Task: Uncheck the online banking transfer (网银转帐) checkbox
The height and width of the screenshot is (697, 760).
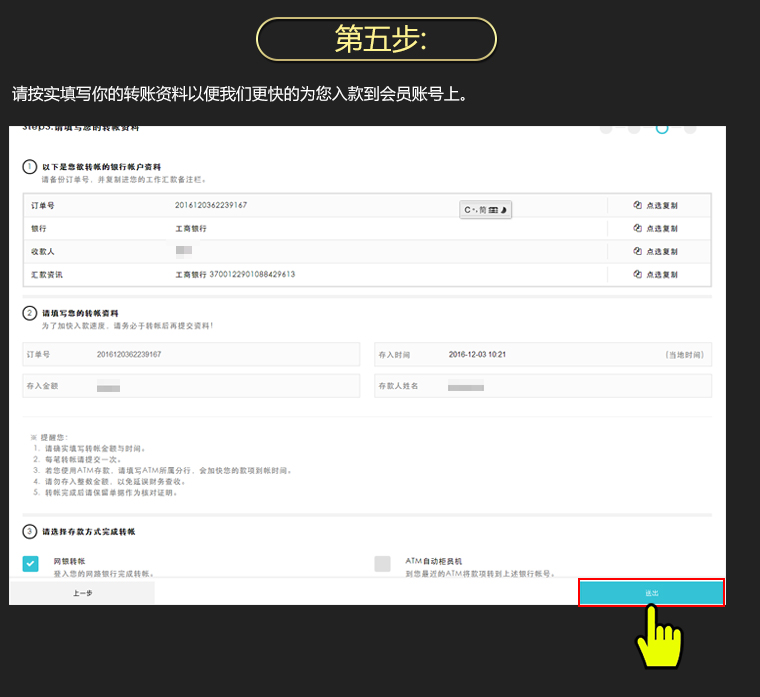Action: pos(31,564)
